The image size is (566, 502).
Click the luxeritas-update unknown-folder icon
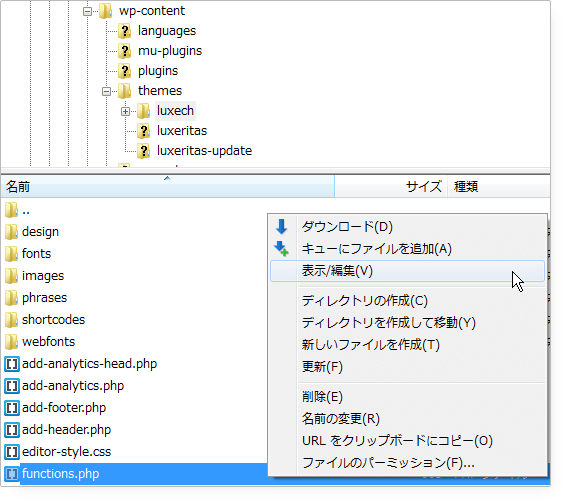coord(144,151)
